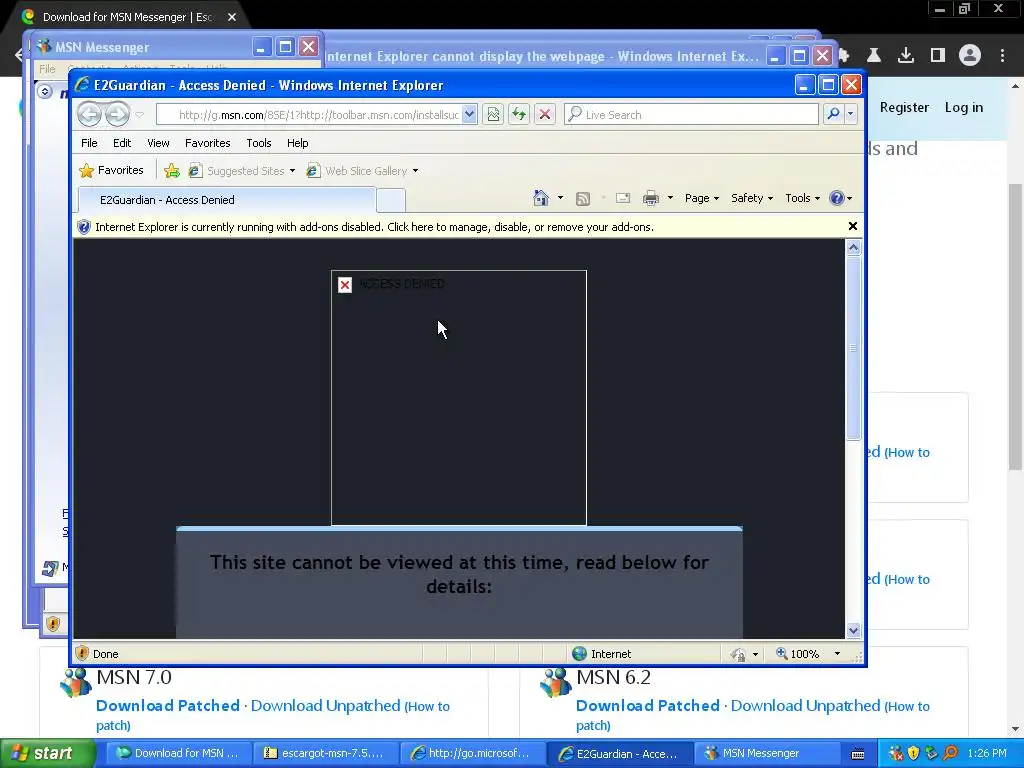Click the Chrome side panel icon
The height and width of the screenshot is (768, 1024).
(x=938, y=56)
